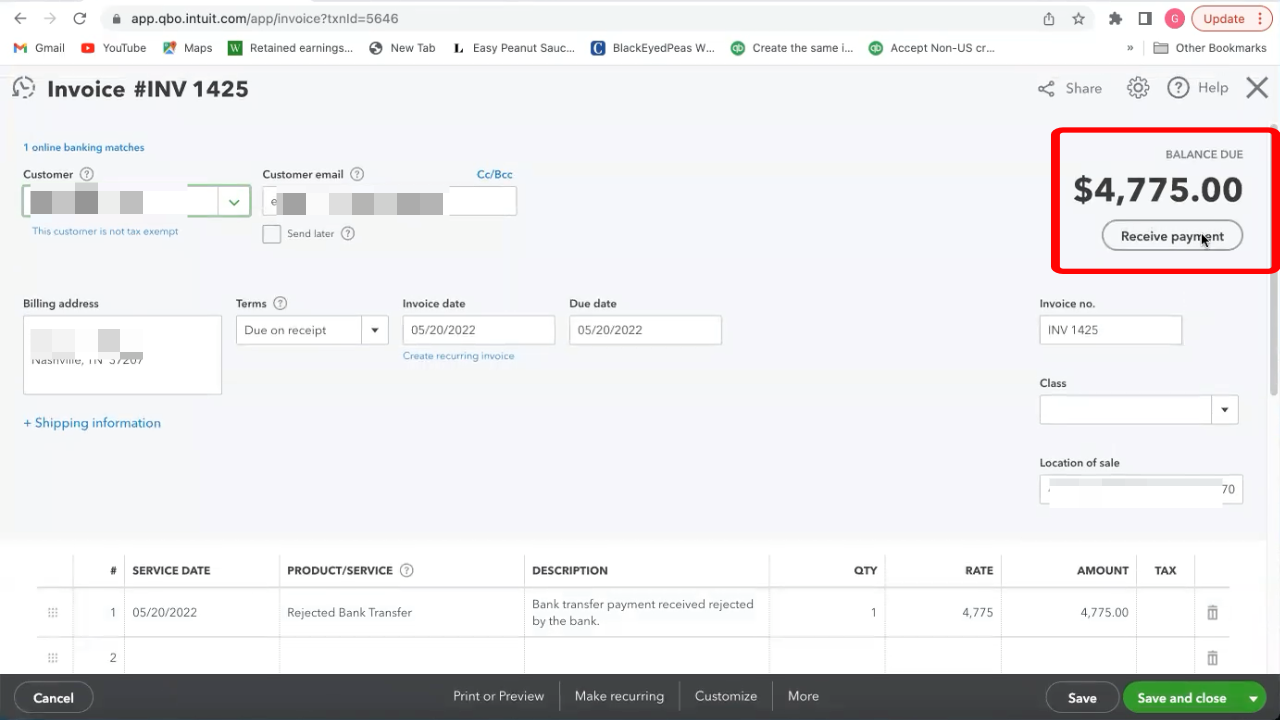
Task: Show more bookmarks chevron
Action: pyautogui.click(x=1130, y=48)
